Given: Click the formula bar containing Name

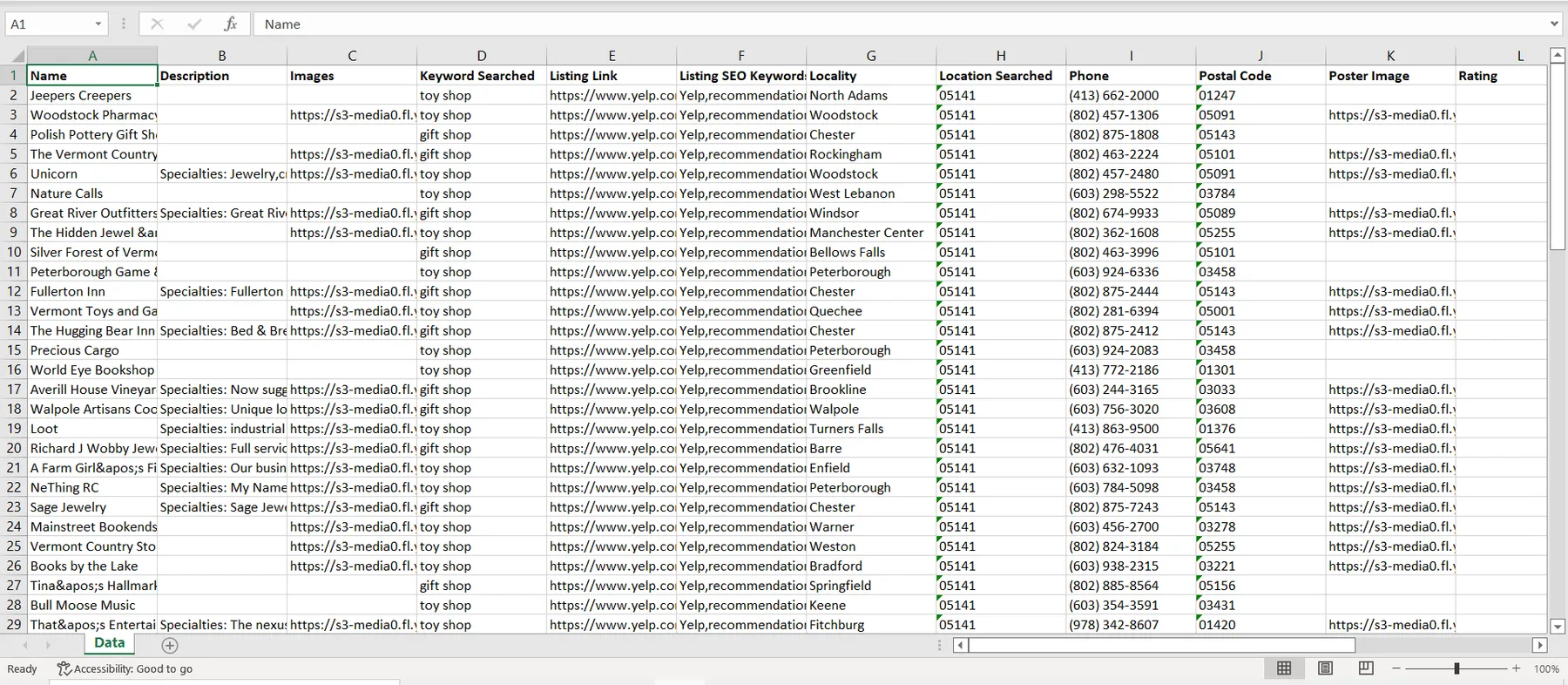Looking at the screenshot, I should (902, 24).
